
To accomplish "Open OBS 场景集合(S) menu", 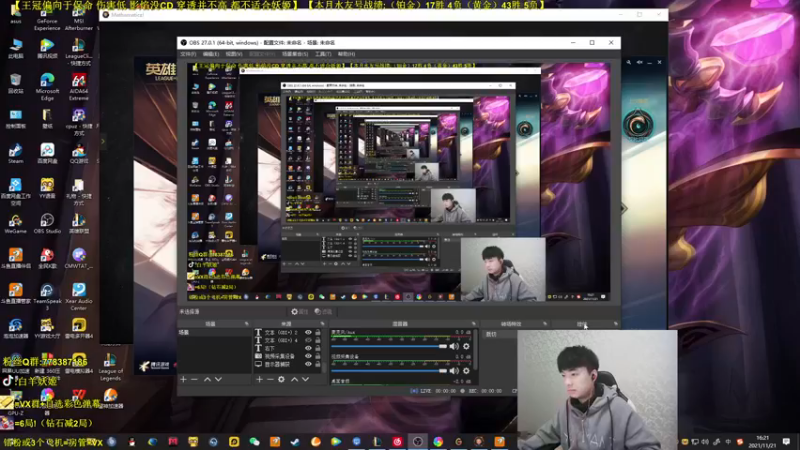I will [295, 54].
